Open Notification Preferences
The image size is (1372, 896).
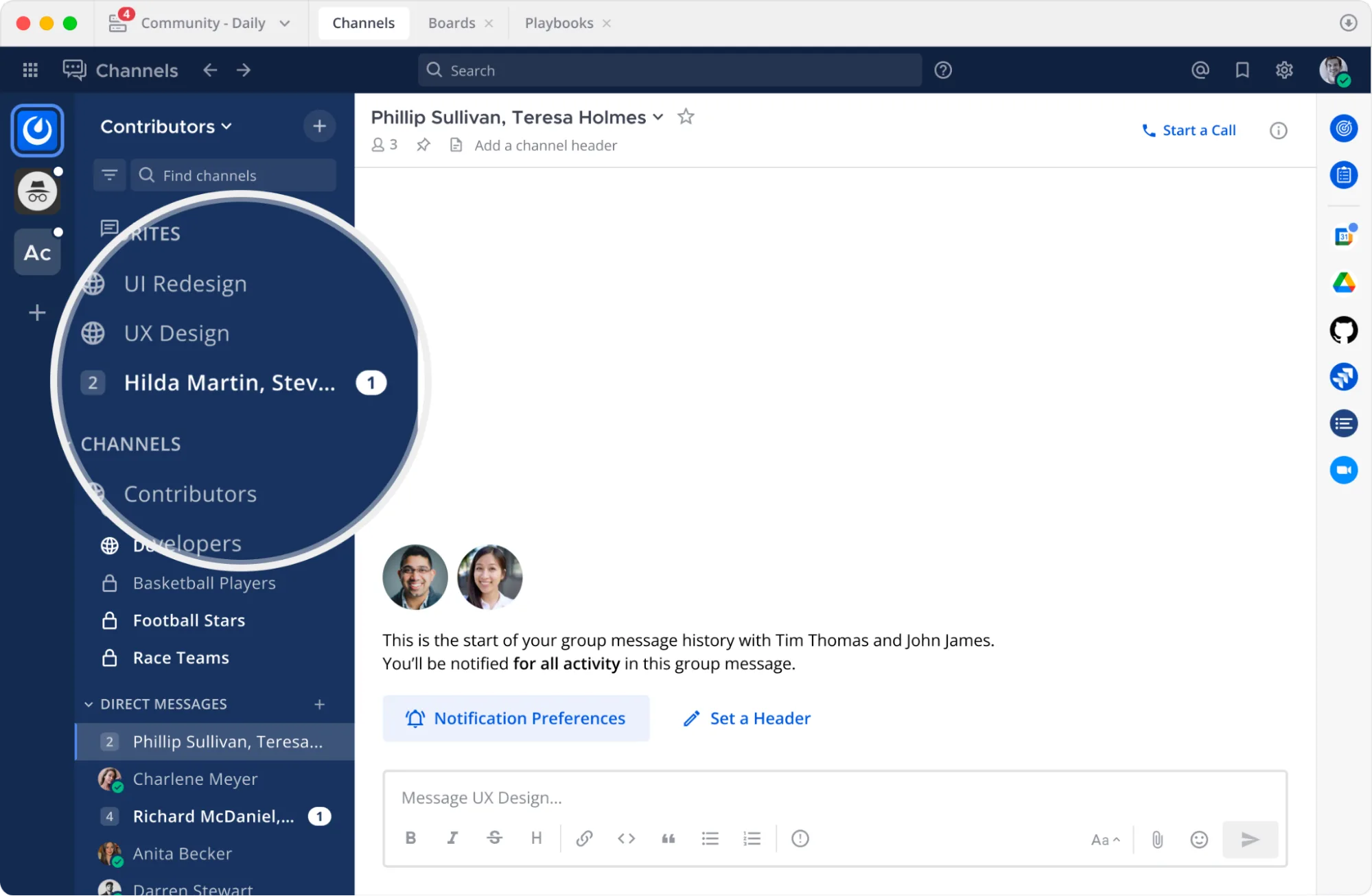(x=515, y=718)
